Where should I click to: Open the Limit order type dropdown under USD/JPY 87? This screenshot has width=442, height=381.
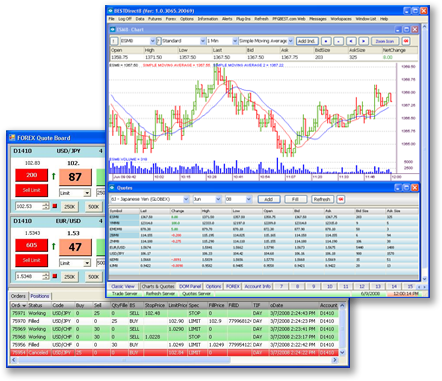click(87, 193)
